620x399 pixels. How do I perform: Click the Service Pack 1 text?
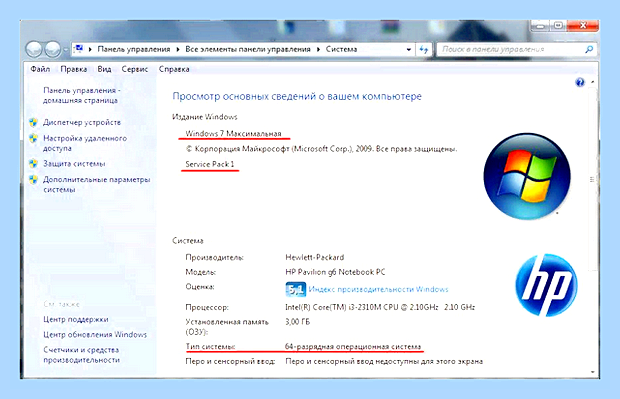(210, 164)
